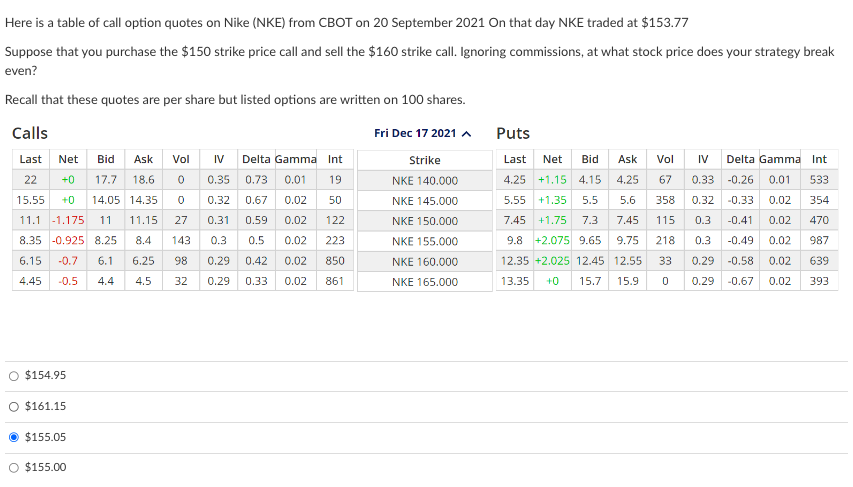The height and width of the screenshot is (487, 853).
Task: Click the Puts table Int header
Action: tap(819, 159)
